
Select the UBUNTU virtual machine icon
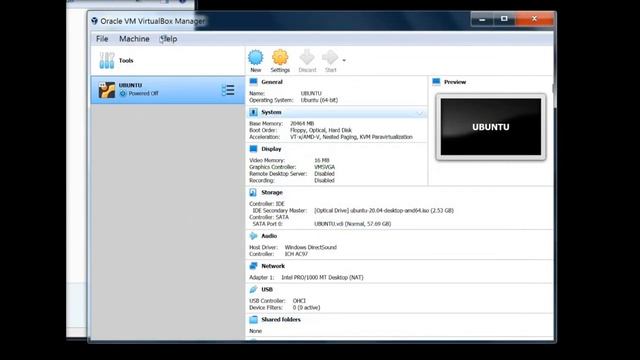107,90
